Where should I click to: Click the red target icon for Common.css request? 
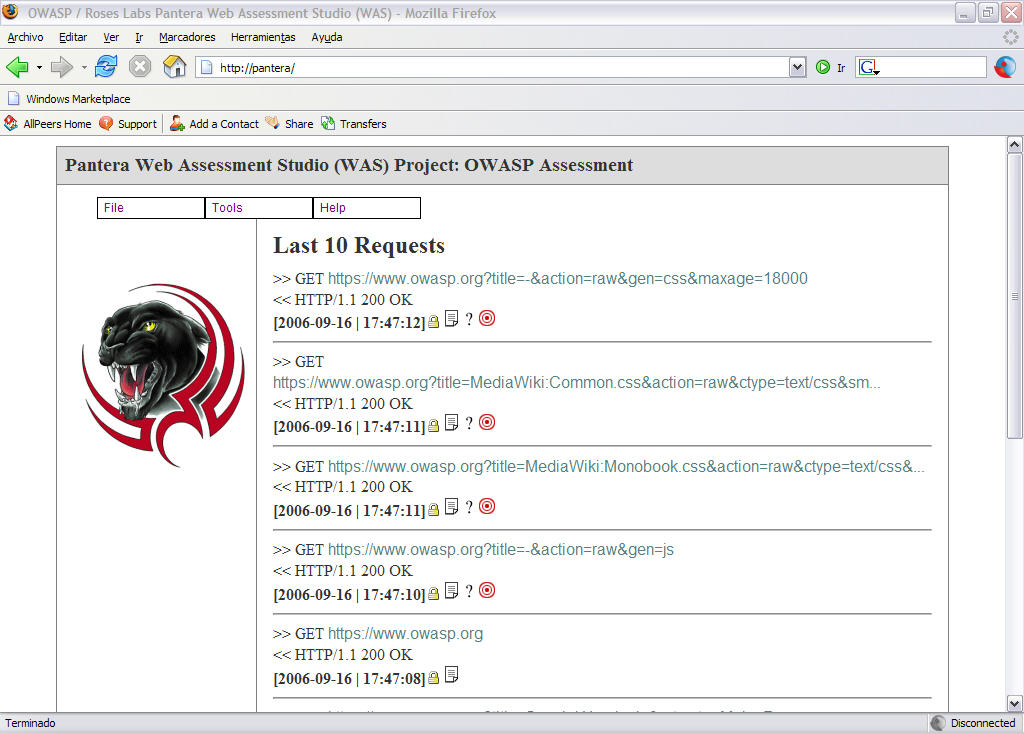(x=487, y=422)
